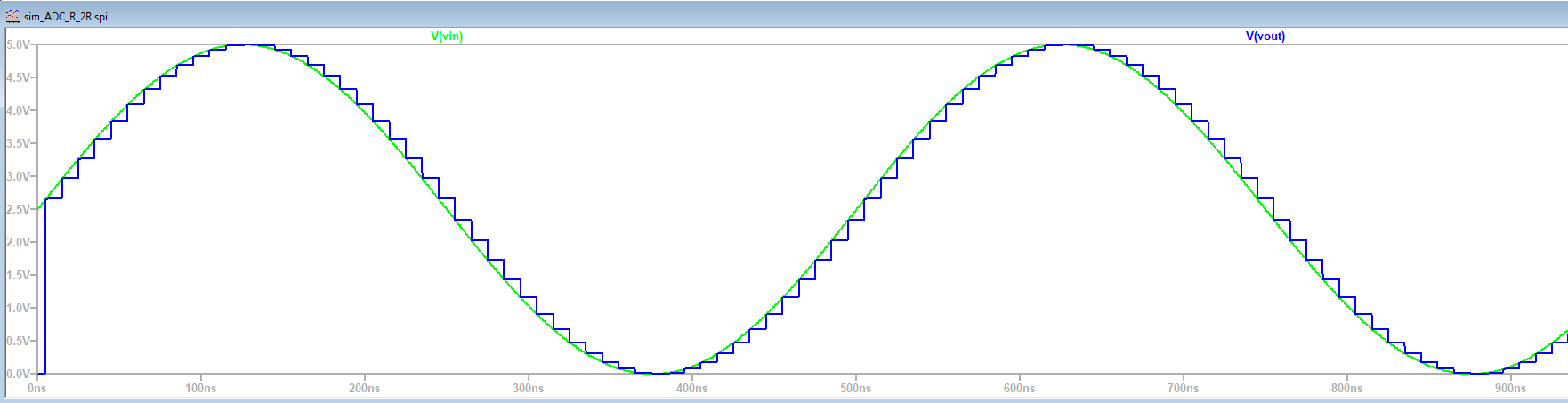
Task: Click the 100ns time axis label
Action: [201, 389]
